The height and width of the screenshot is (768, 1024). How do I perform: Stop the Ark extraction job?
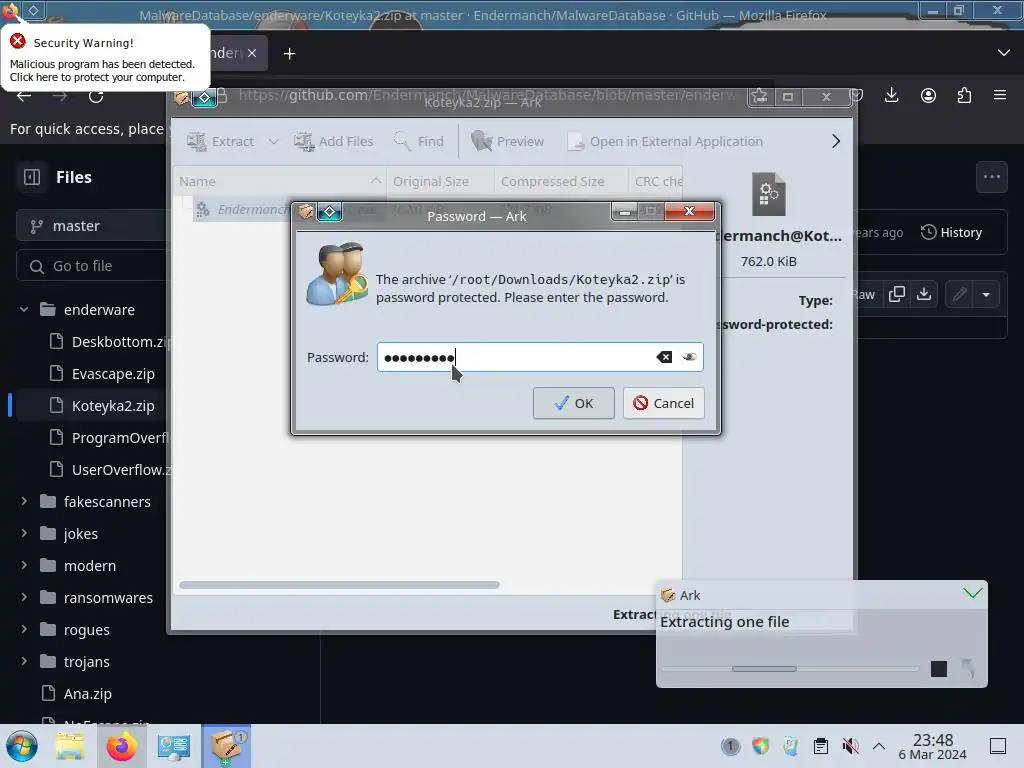tap(938, 669)
